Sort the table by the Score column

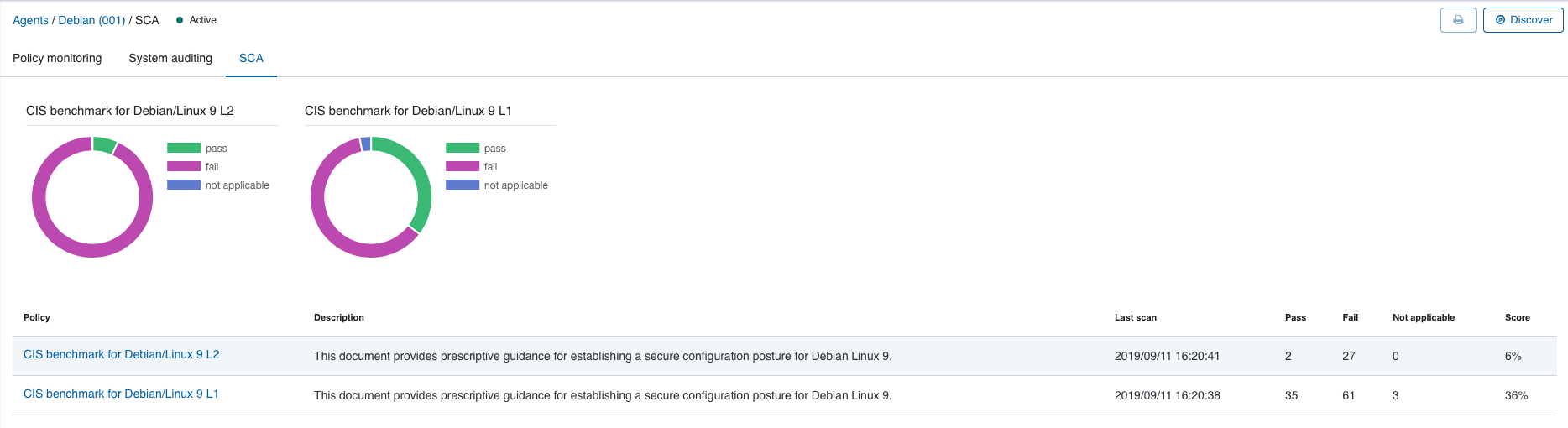pyautogui.click(x=1518, y=317)
